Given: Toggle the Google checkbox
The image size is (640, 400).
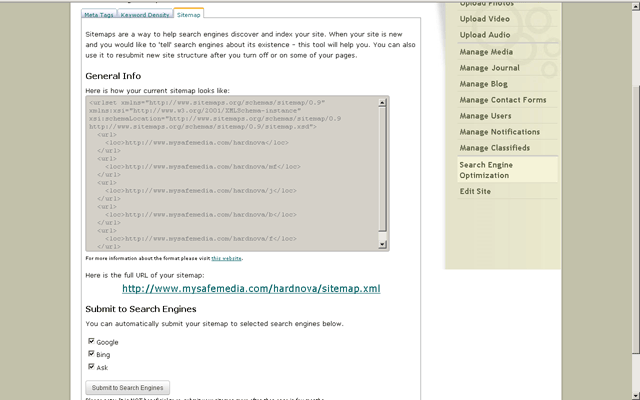Looking at the screenshot, I should point(91,342).
